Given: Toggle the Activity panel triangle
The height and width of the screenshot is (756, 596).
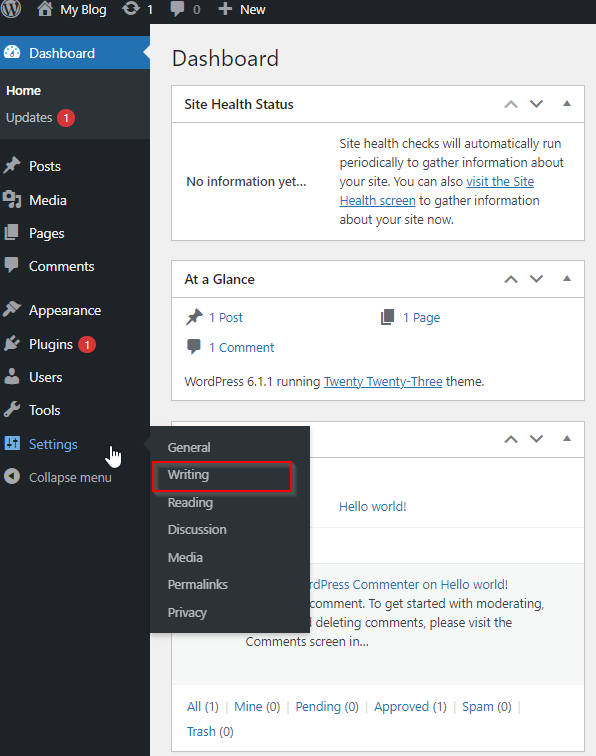Looking at the screenshot, I should coord(567,438).
